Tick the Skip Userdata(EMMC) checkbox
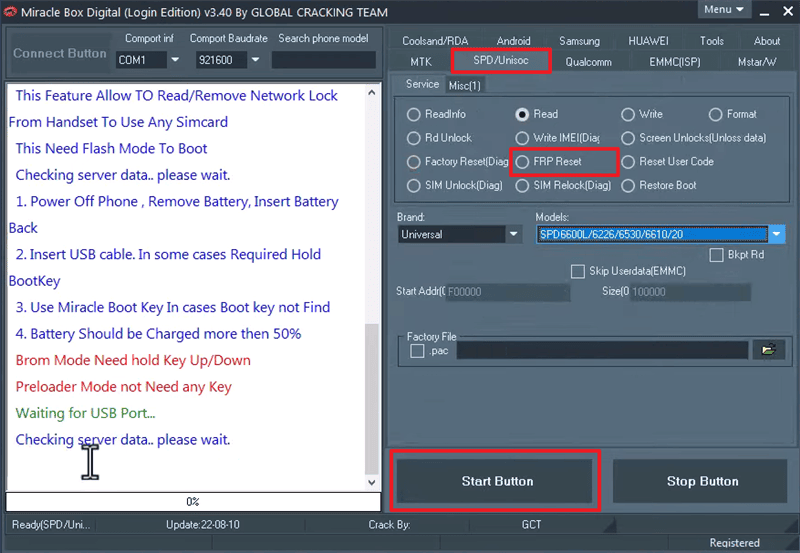 (x=577, y=272)
